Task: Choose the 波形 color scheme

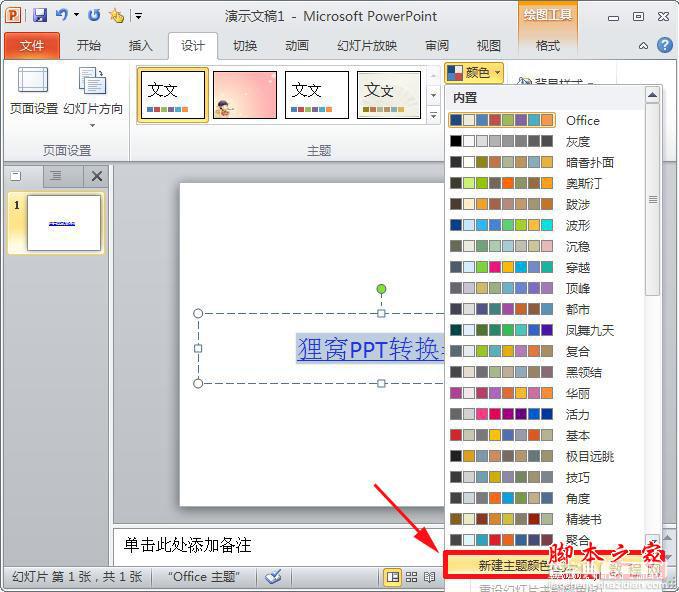Action: click(x=546, y=225)
